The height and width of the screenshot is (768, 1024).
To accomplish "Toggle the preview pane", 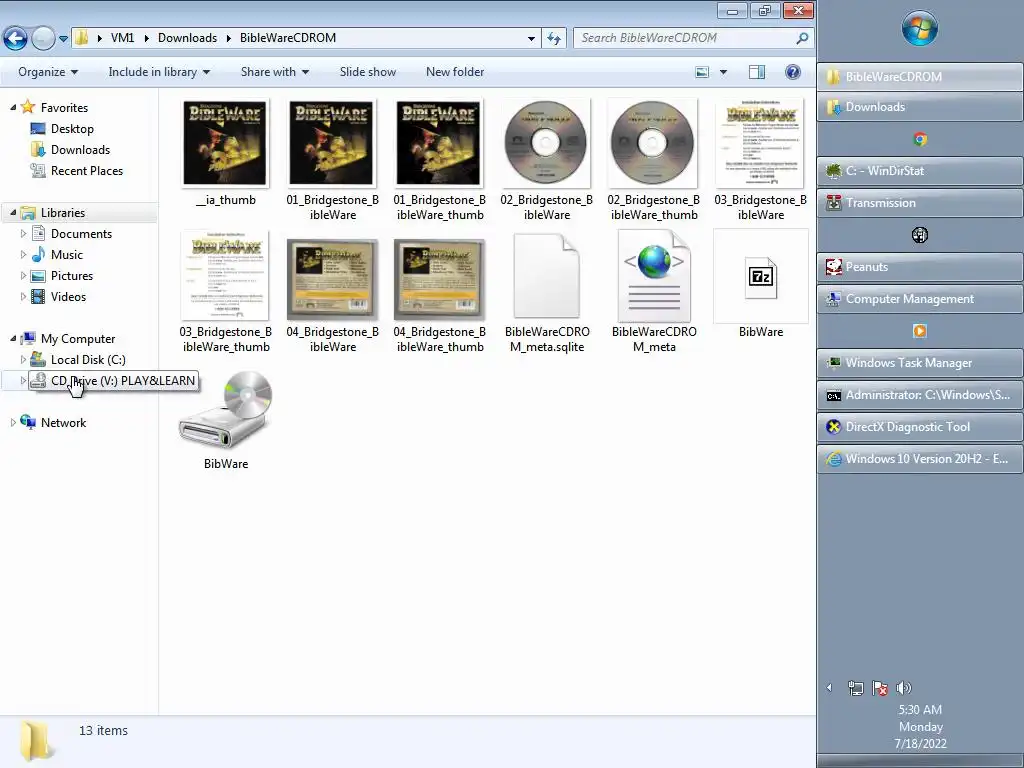I will click(x=757, y=72).
